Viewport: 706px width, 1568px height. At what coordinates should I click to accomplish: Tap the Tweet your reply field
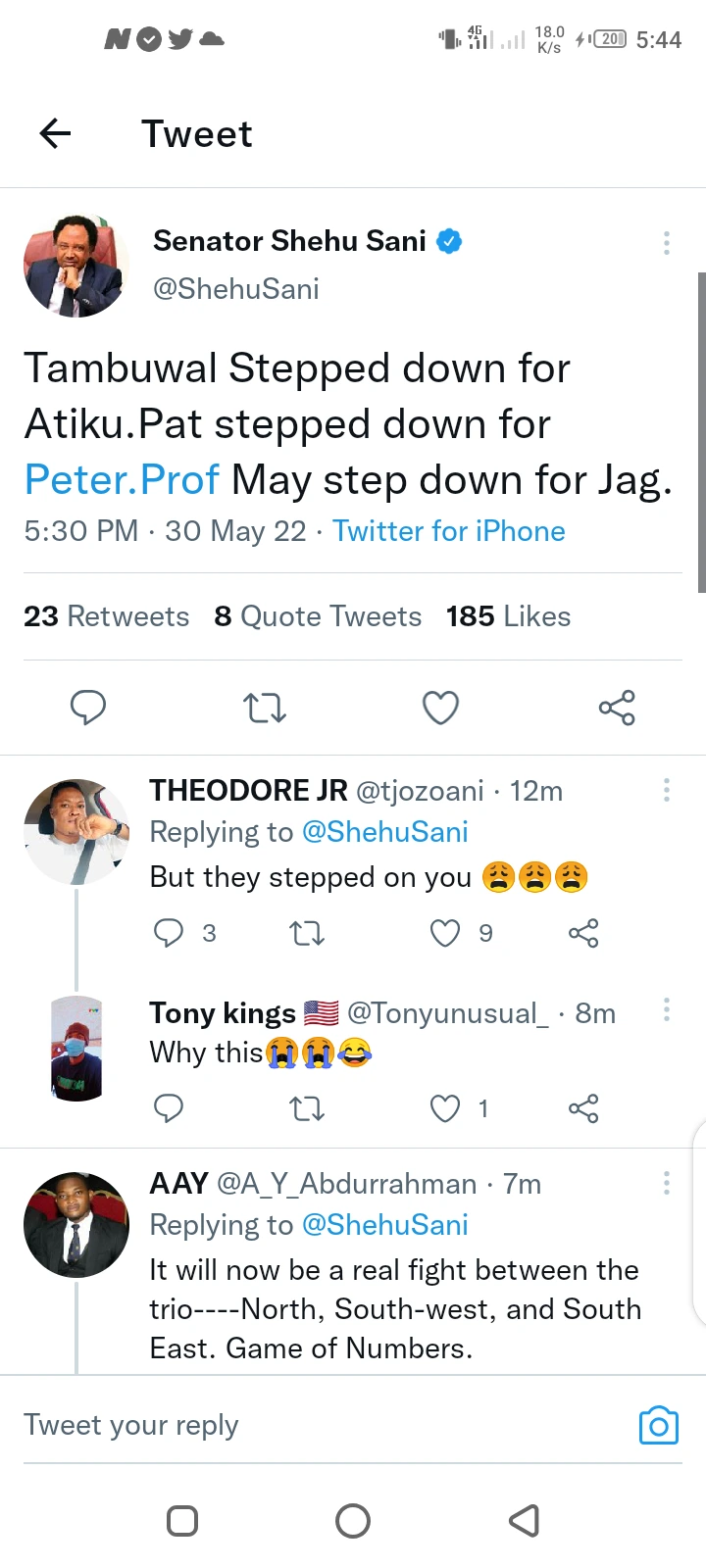point(294,1425)
